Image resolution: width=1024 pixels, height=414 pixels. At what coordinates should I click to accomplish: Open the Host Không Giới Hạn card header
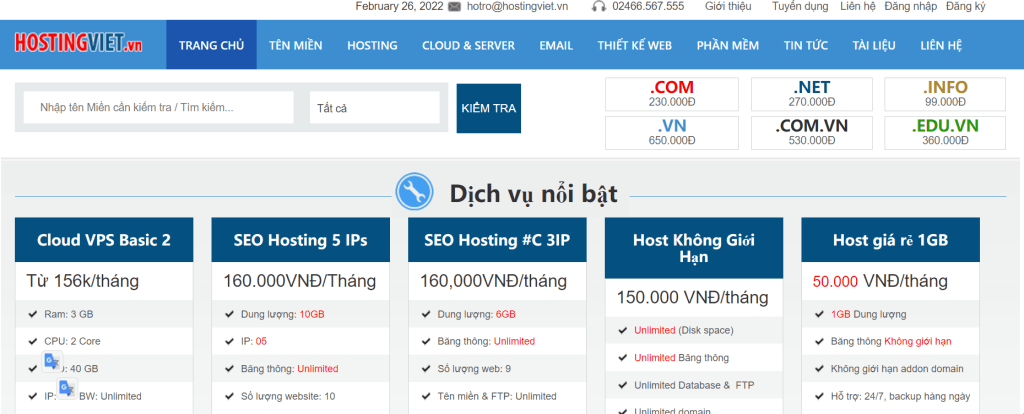click(694, 248)
